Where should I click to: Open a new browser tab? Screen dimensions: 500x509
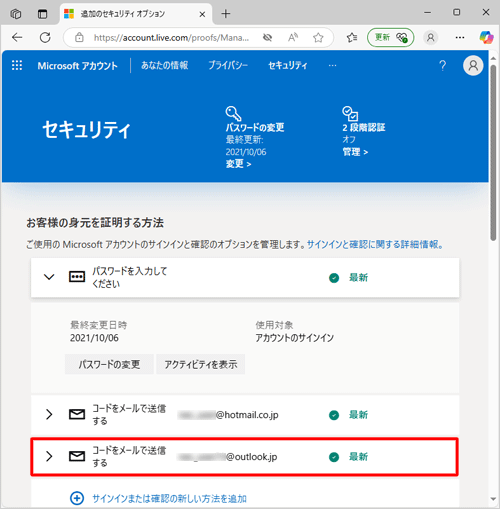tap(226, 14)
